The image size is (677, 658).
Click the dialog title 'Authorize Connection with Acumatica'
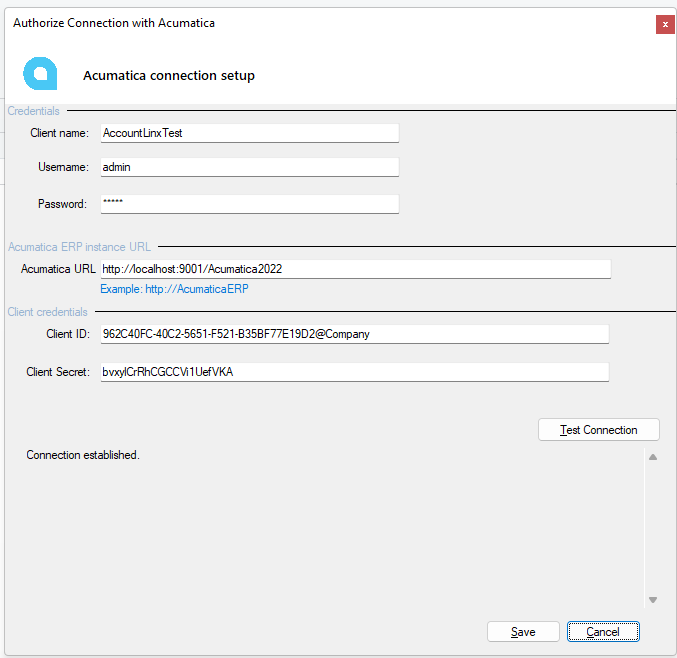coord(114,23)
